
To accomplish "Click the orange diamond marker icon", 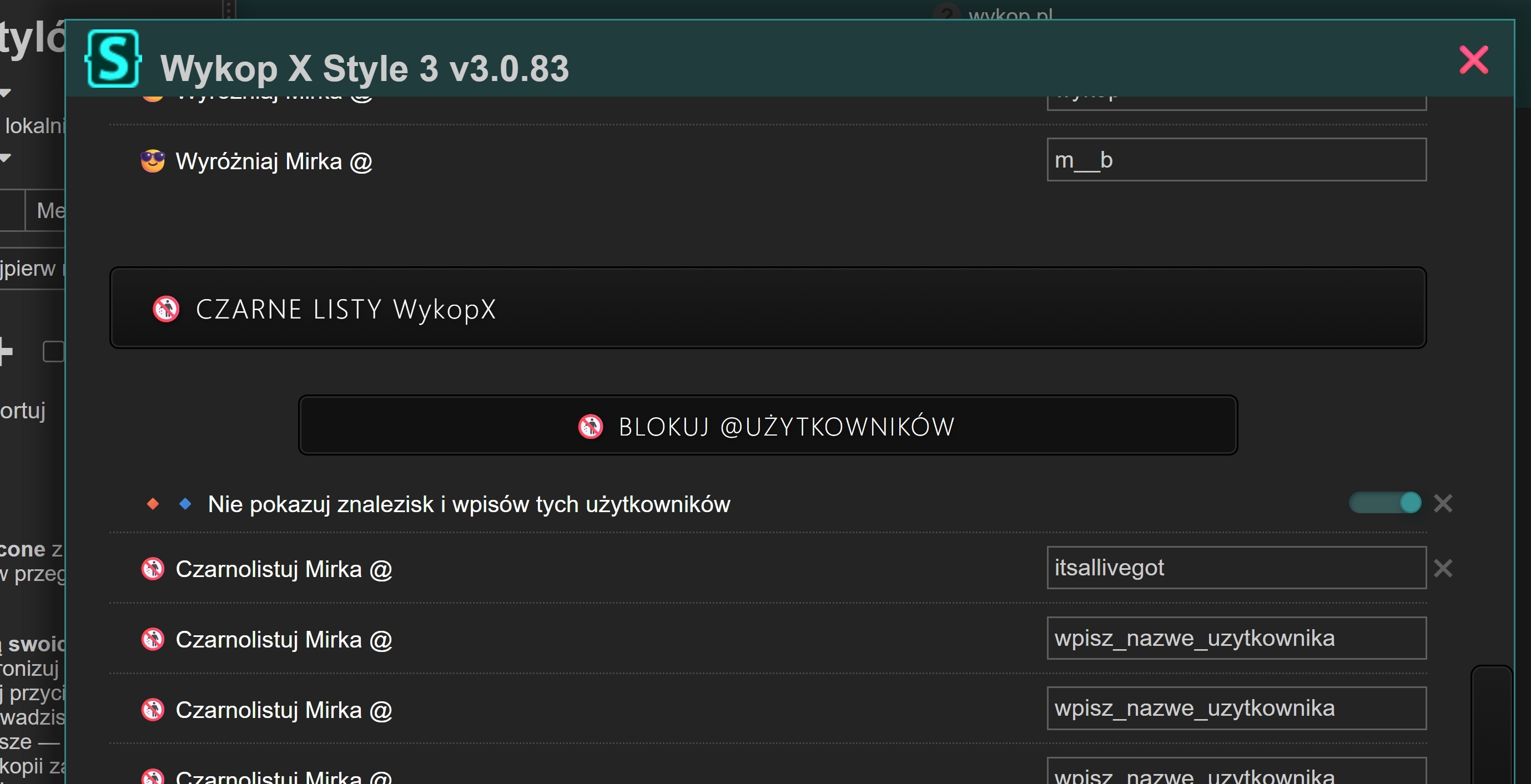I will 153,504.
